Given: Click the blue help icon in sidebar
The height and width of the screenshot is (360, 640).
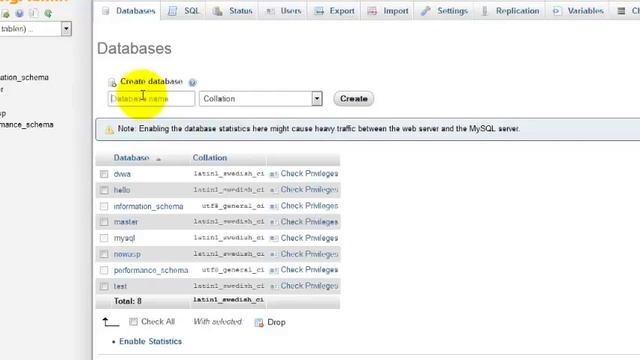Looking at the screenshot, I should tap(19, 13).
